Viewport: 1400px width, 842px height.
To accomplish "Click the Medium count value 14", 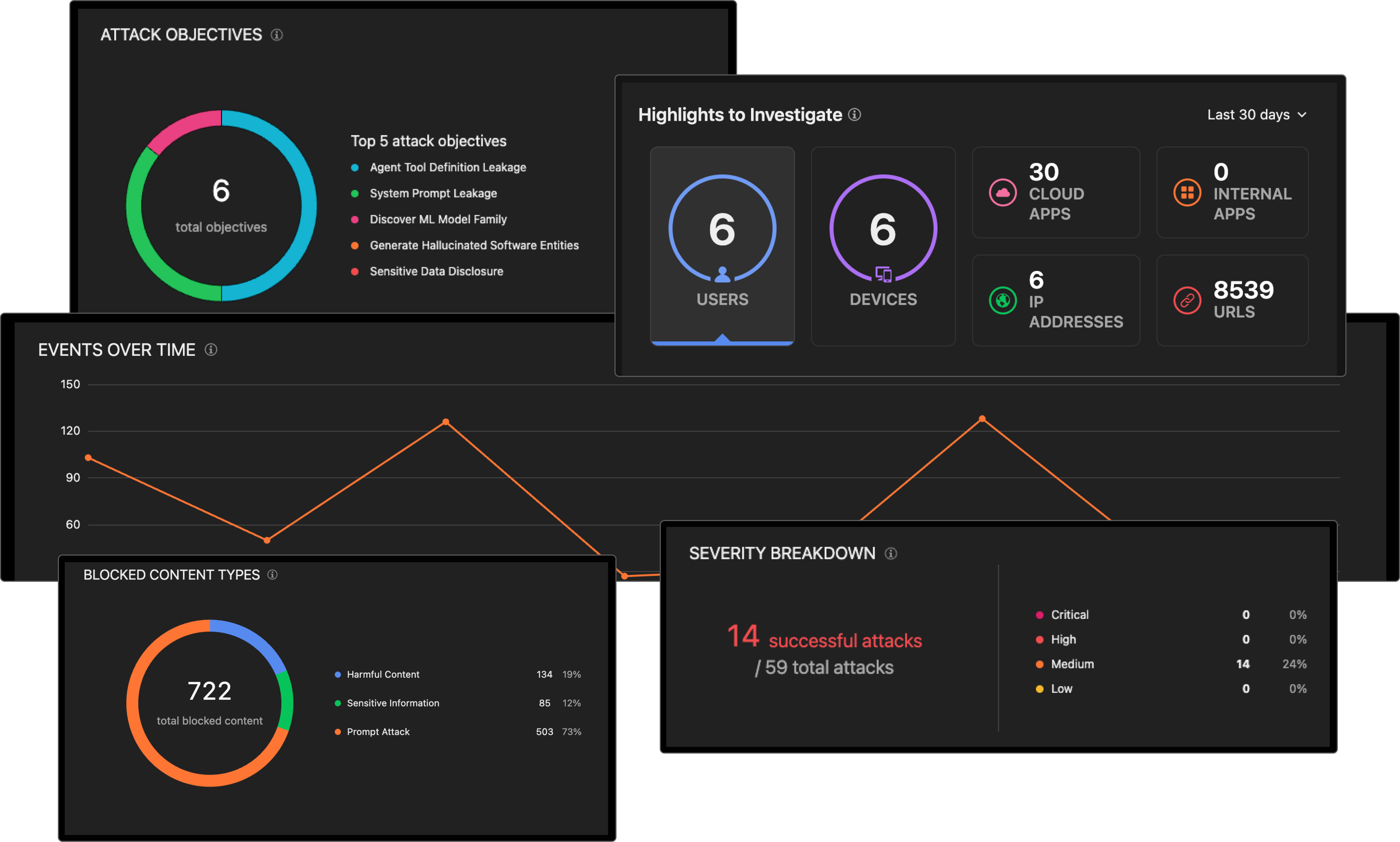I will (1242, 664).
